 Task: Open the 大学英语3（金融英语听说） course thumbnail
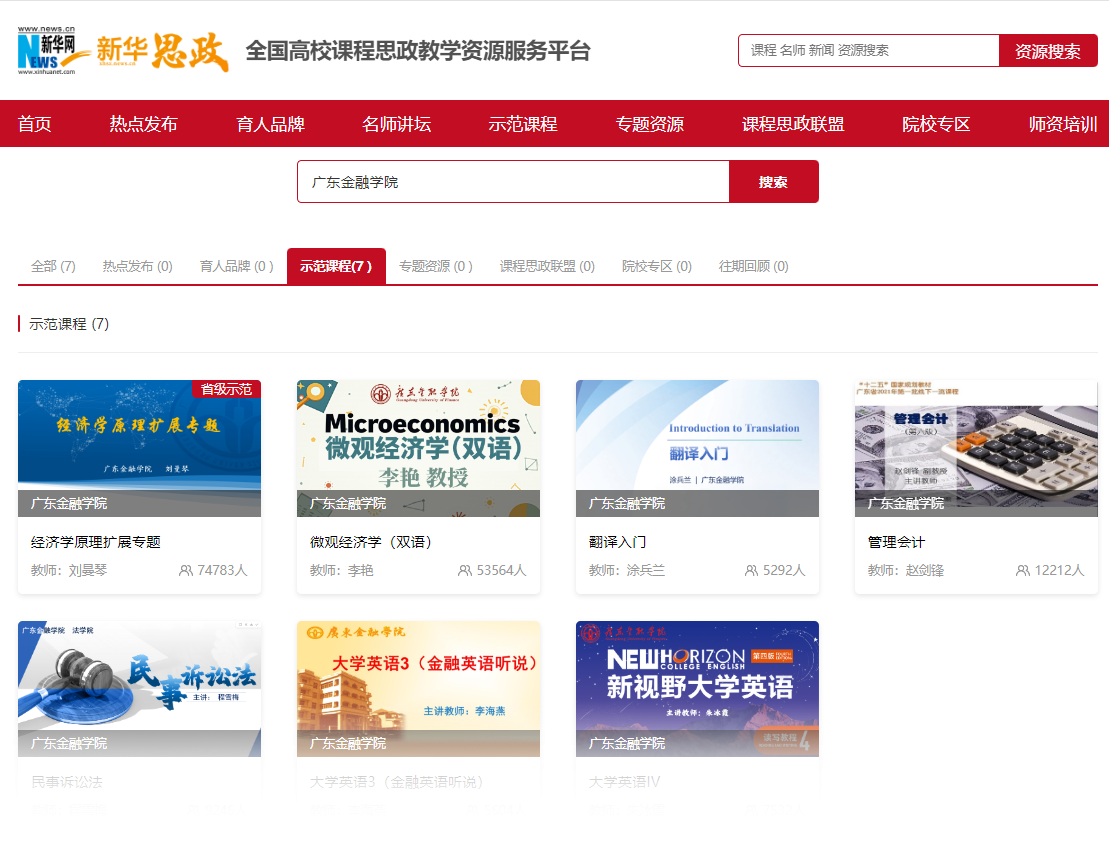pyautogui.click(x=418, y=689)
